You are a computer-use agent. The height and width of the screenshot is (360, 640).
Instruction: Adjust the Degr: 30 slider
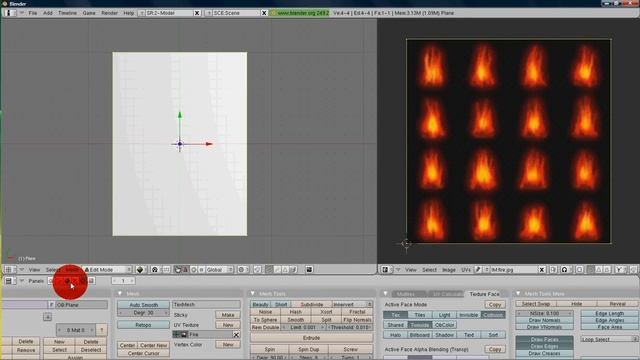143,313
